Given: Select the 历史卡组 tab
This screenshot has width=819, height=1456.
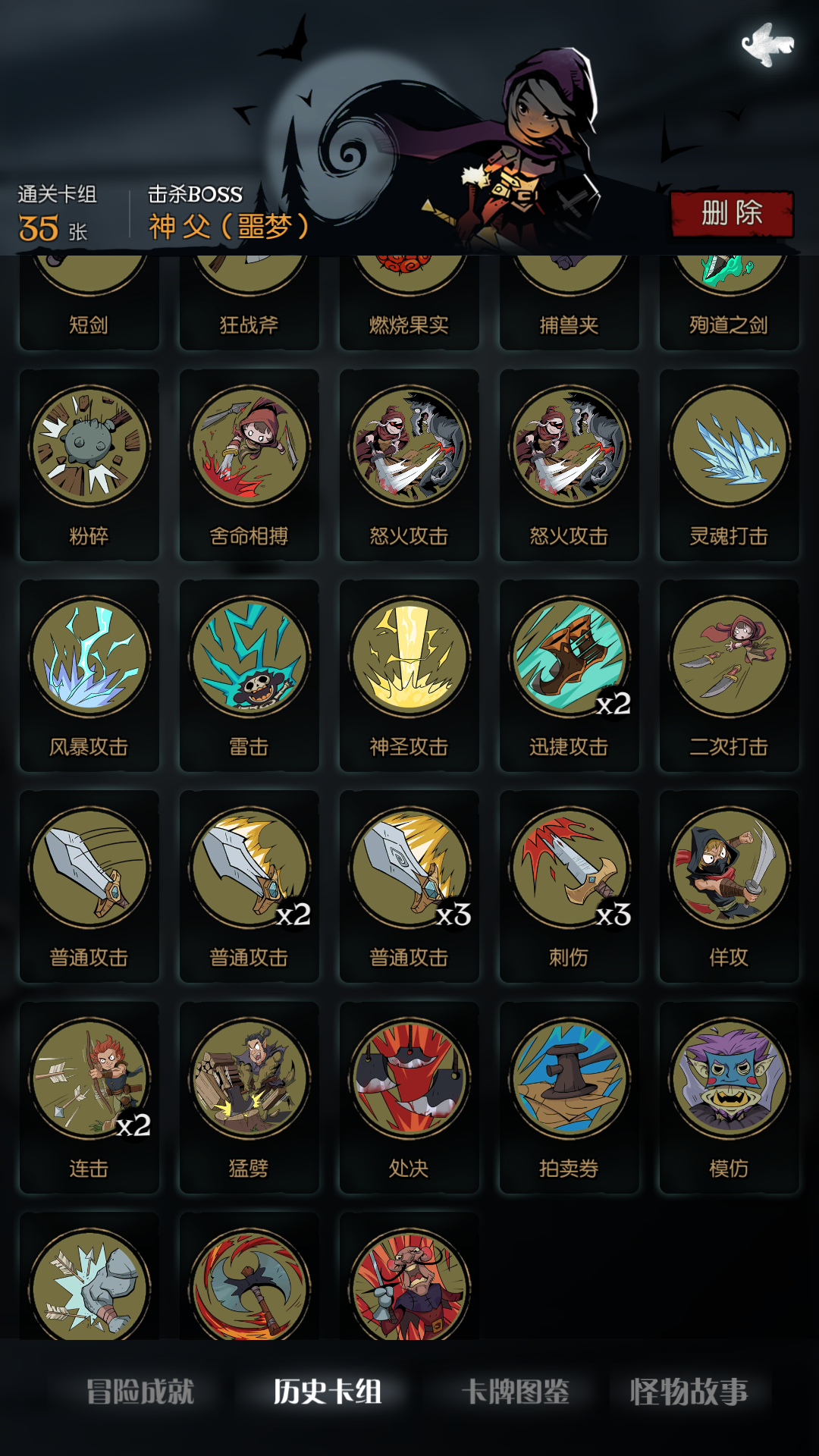Looking at the screenshot, I should tap(328, 1392).
